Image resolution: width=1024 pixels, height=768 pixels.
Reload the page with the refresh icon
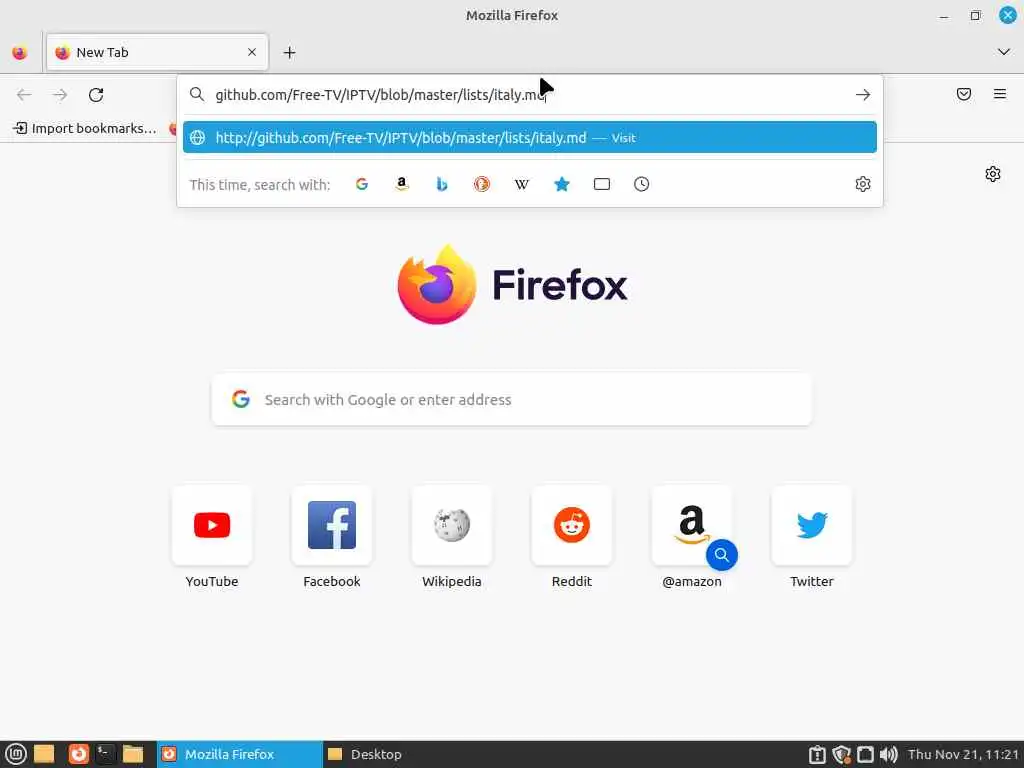pyautogui.click(x=96, y=95)
